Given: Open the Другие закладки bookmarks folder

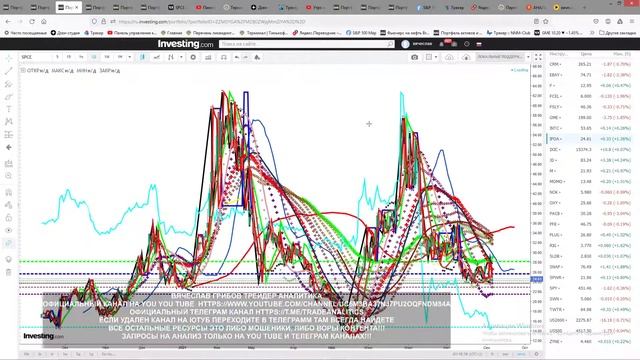Looking at the screenshot, I should (618, 33).
